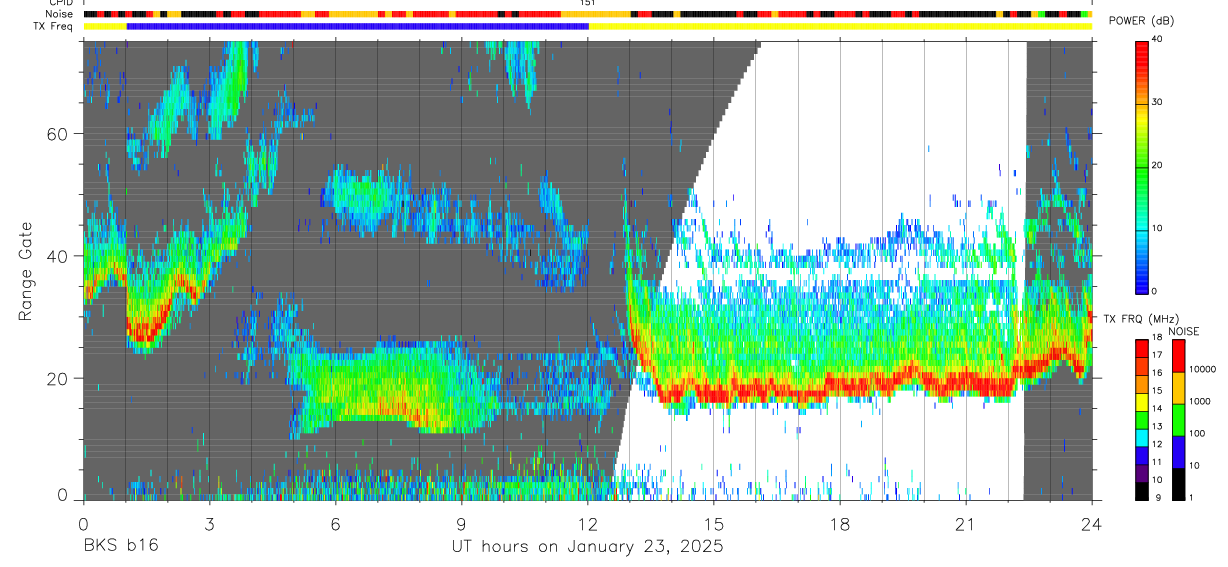Click hour tick label '15' on time axis
This screenshot has height=567, width=1228.
click(x=714, y=523)
